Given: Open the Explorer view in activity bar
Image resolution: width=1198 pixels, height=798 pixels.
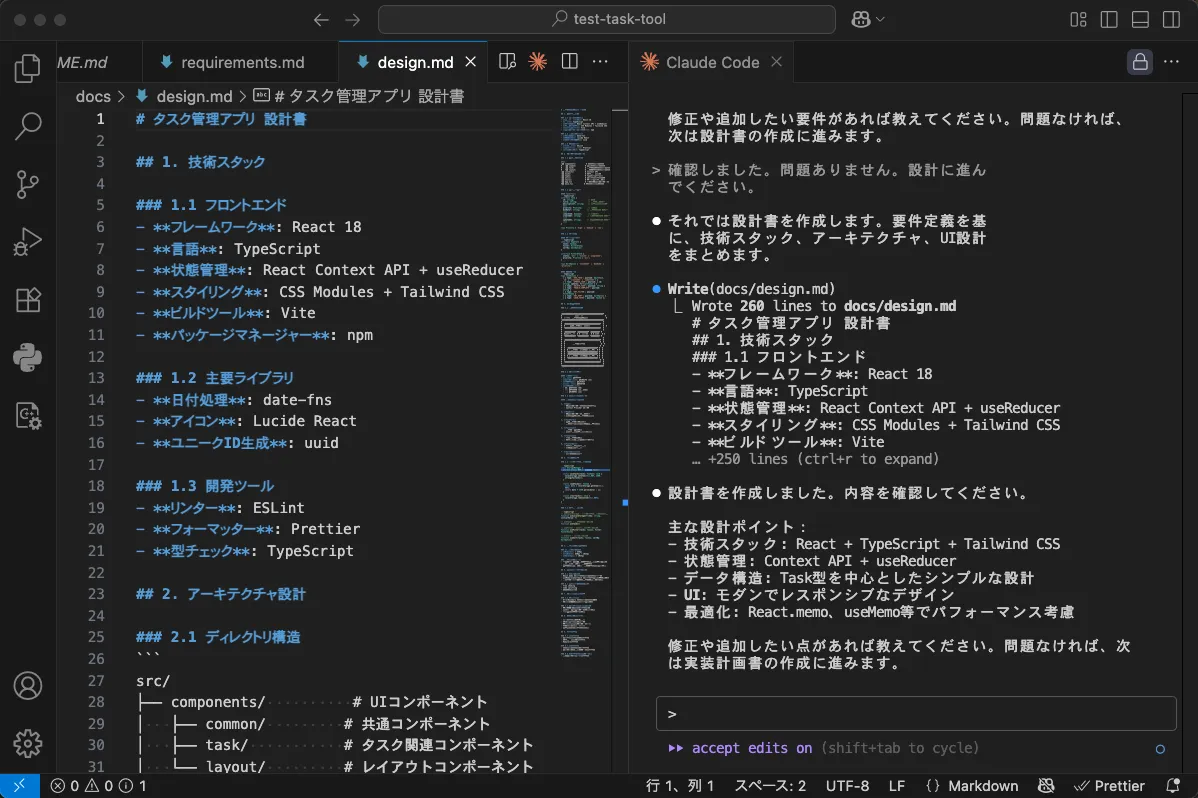Looking at the screenshot, I should pyautogui.click(x=28, y=69).
